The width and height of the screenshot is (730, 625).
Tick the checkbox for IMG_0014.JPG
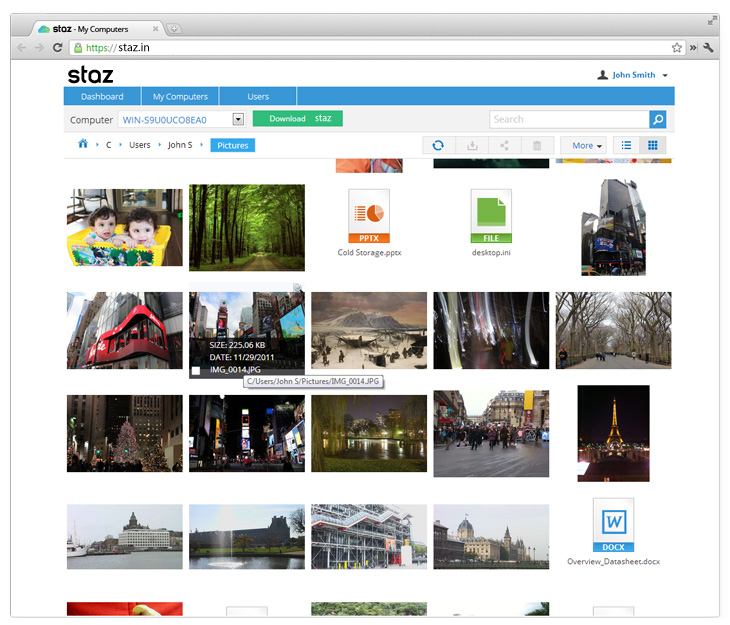tap(196, 371)
